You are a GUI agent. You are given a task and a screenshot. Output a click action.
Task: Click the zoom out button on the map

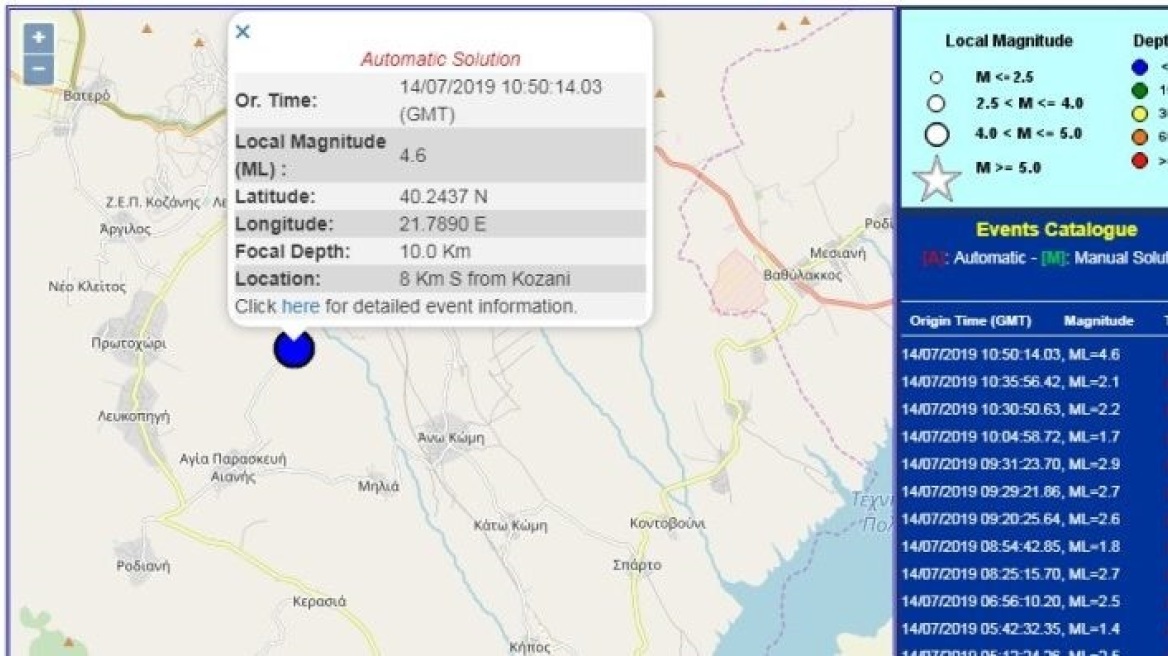point(37,69)
